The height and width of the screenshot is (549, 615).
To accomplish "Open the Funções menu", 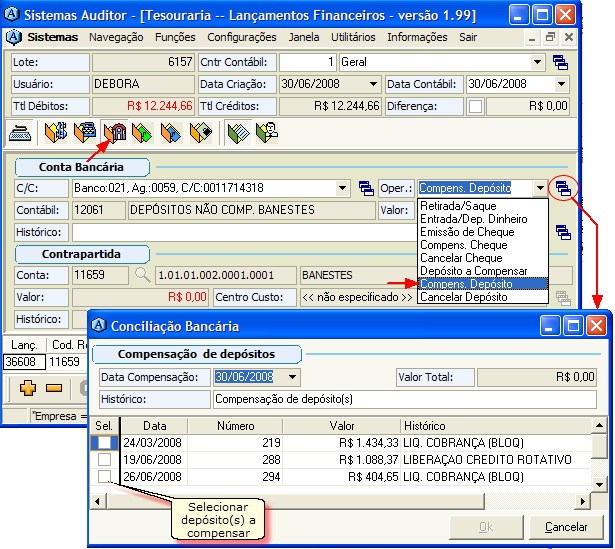I will 175,37.
